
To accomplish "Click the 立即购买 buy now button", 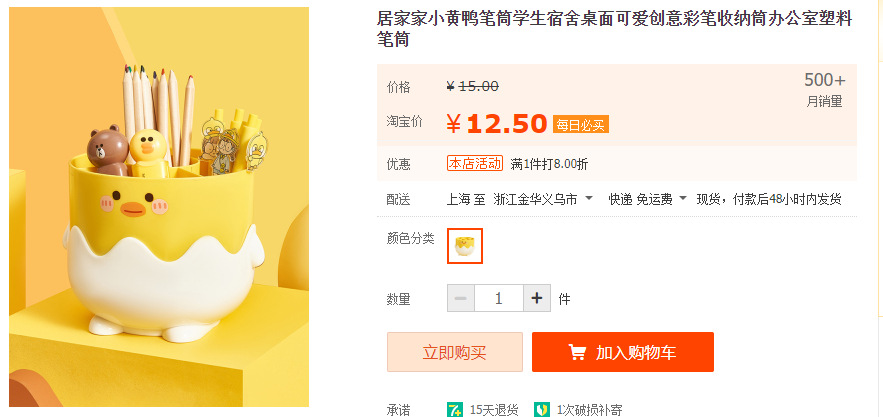I will click(454, 352).
